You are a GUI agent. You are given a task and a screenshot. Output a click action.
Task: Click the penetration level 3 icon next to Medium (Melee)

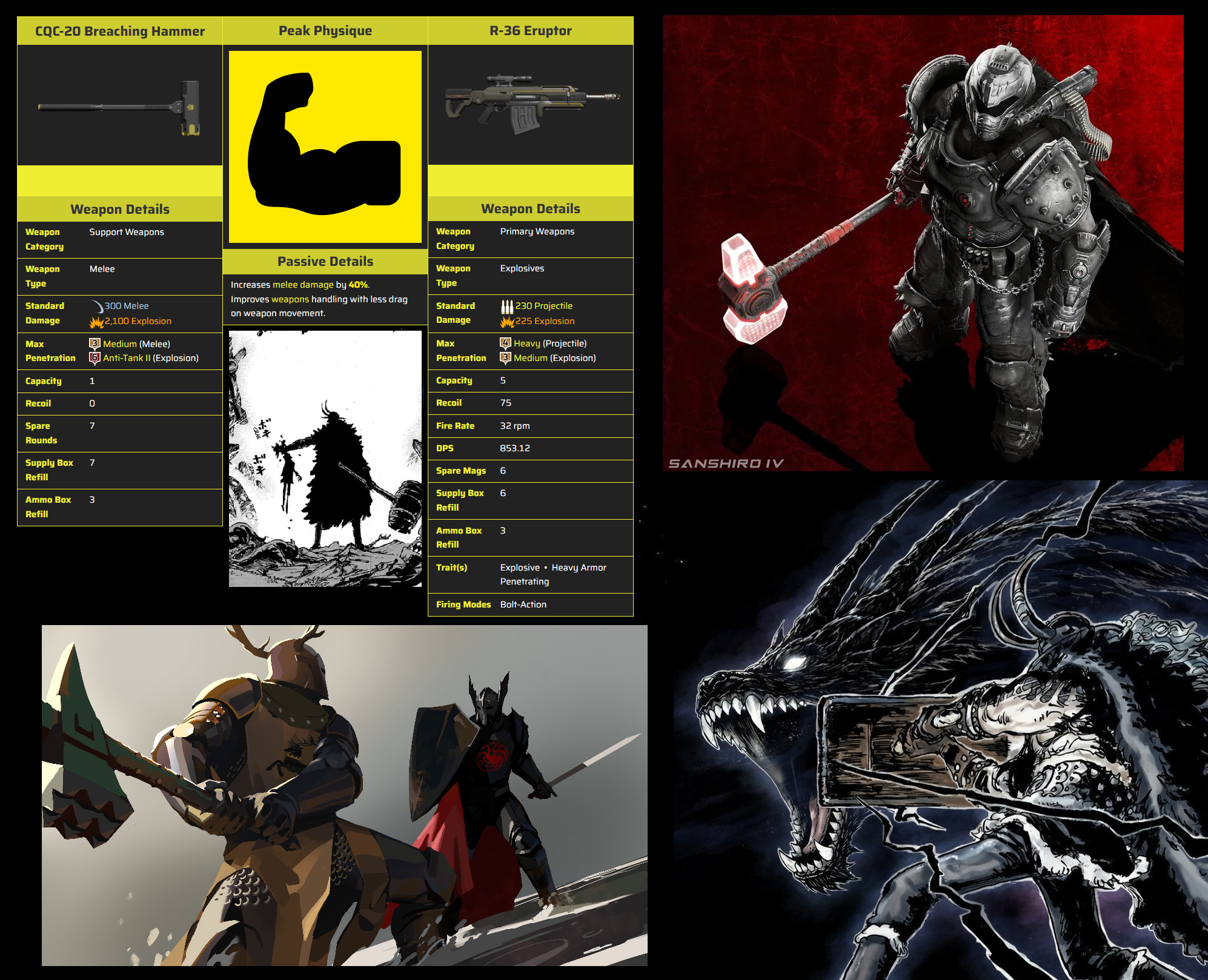tap(95, 343)
